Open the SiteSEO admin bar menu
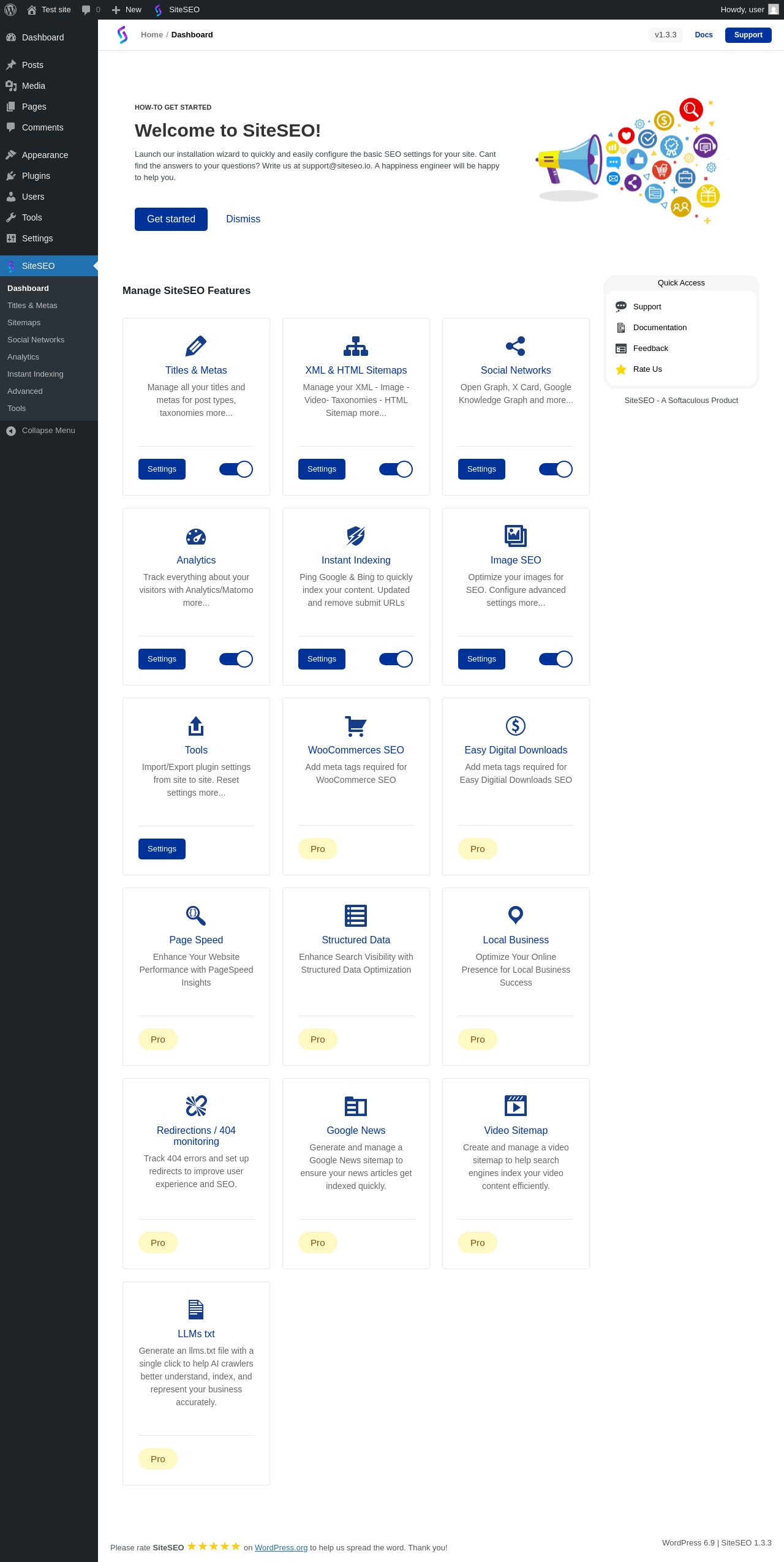This screenshot has width=784, height=1562. click(x=177, y=10)
